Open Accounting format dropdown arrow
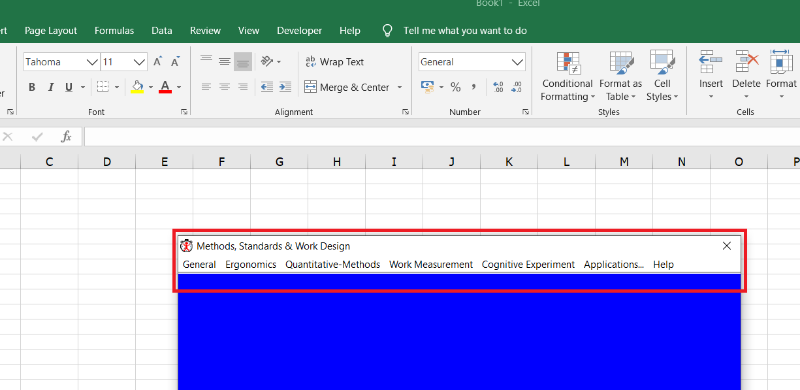Viewport: 800px width, 390px height. 441,87
